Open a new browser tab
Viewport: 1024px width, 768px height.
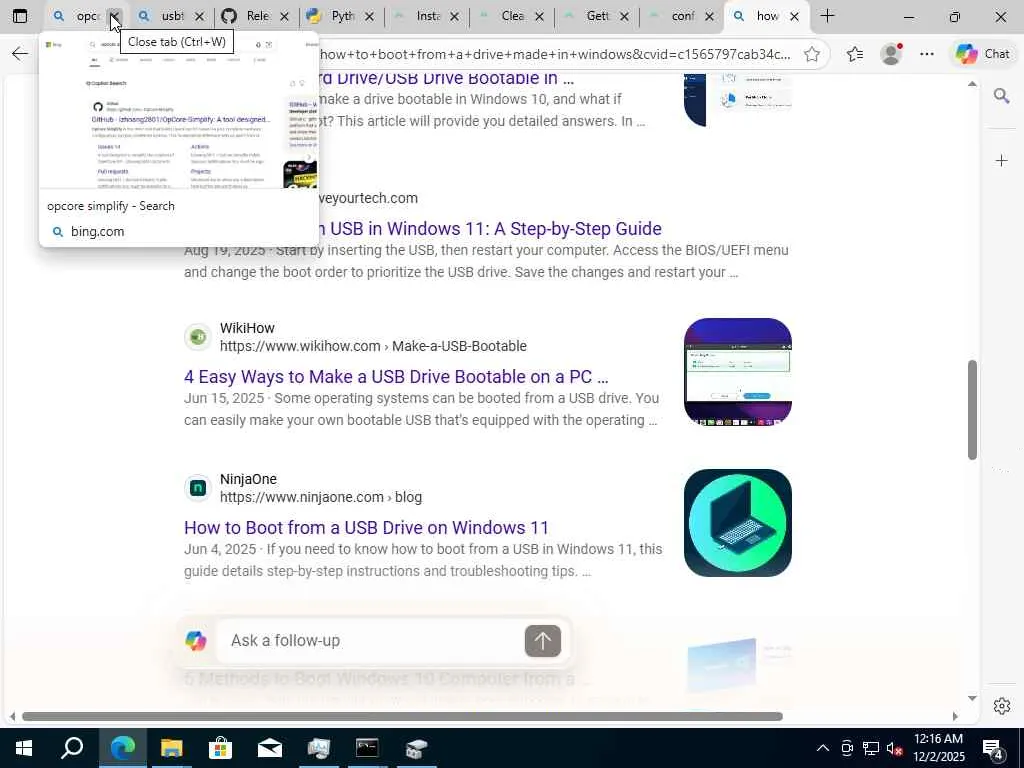pyautogui.click(x=827, y=16)
